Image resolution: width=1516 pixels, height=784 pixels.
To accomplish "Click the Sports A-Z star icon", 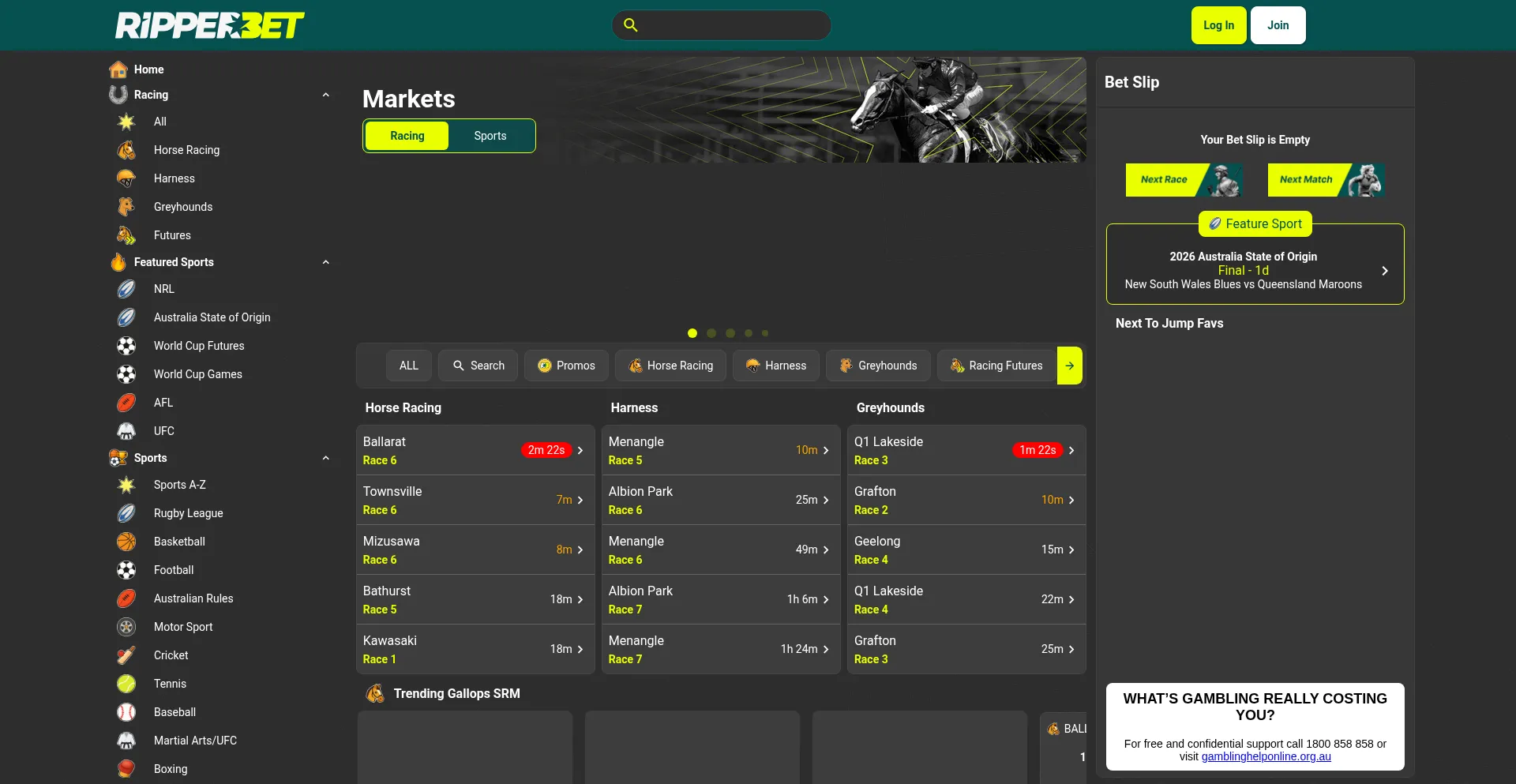I will [126, 485].
